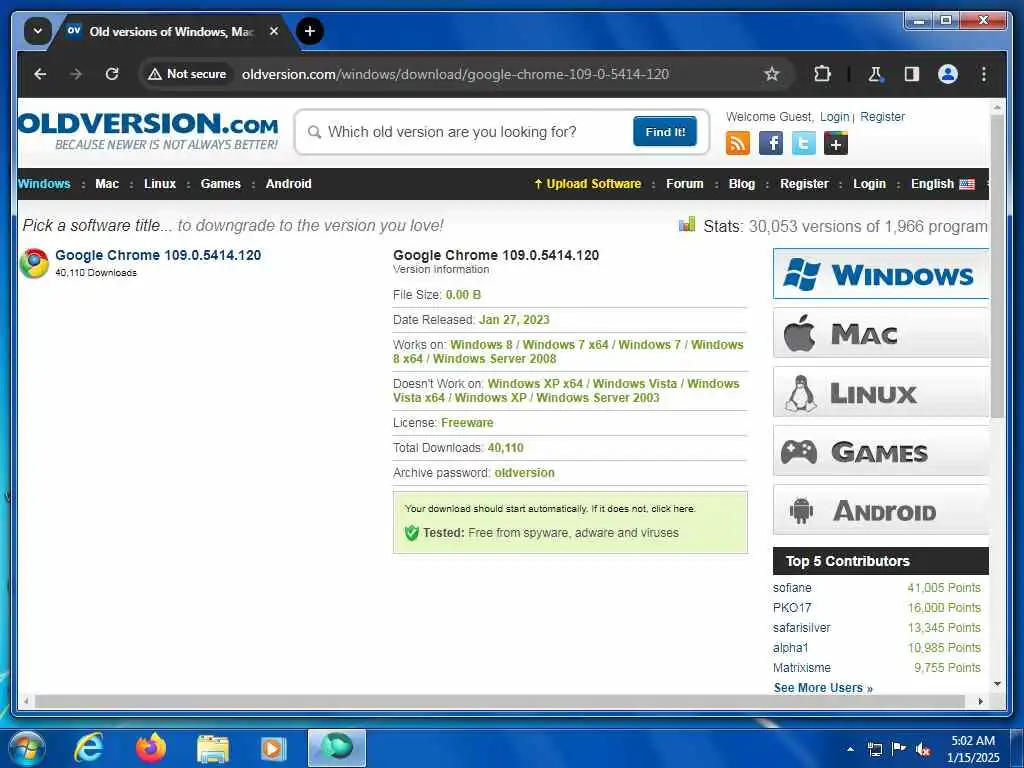Open contributor PKO17's profile
This screenshot has width=1024, height=768.
click(x=792, y=608)
